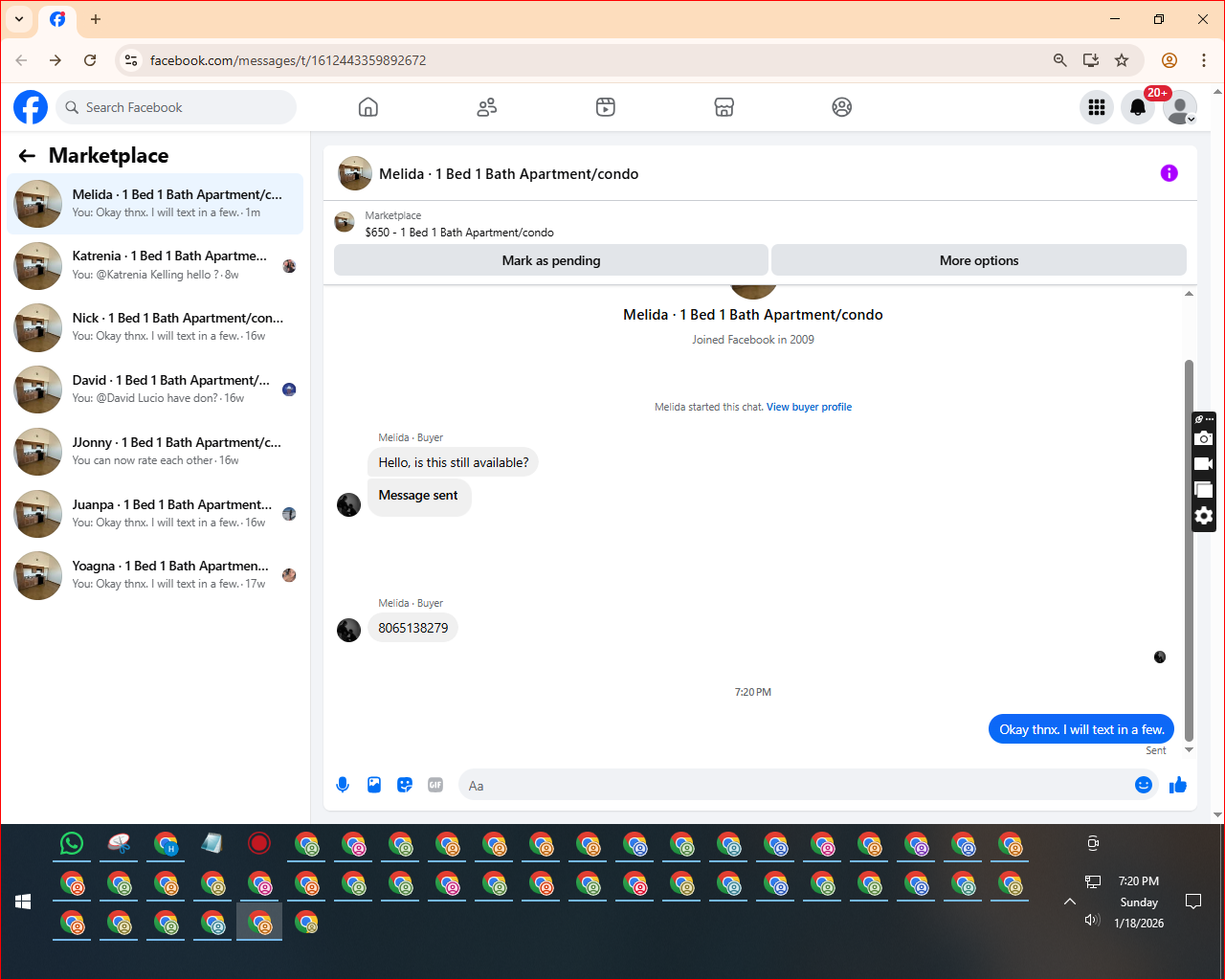Open the Facebook menu grid icon

click(x=1097, y=107)
